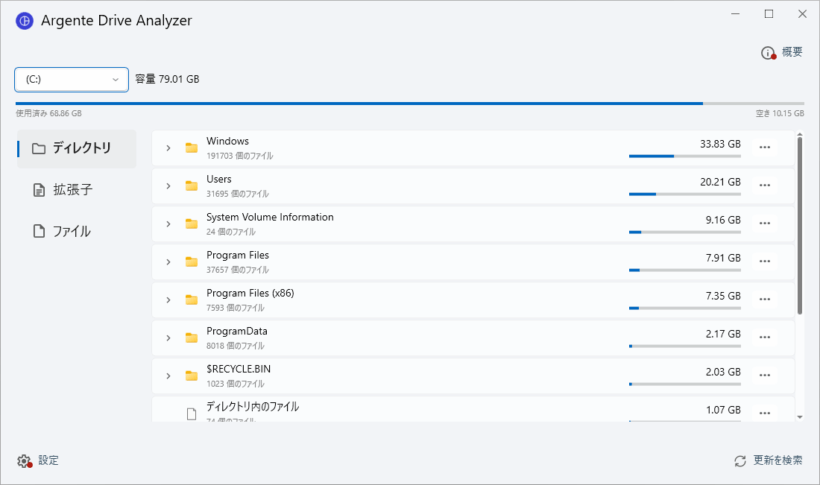Open the settings gear icon
Image resolution: width=820 pixels, height=485 pixels.
[24, 461]
